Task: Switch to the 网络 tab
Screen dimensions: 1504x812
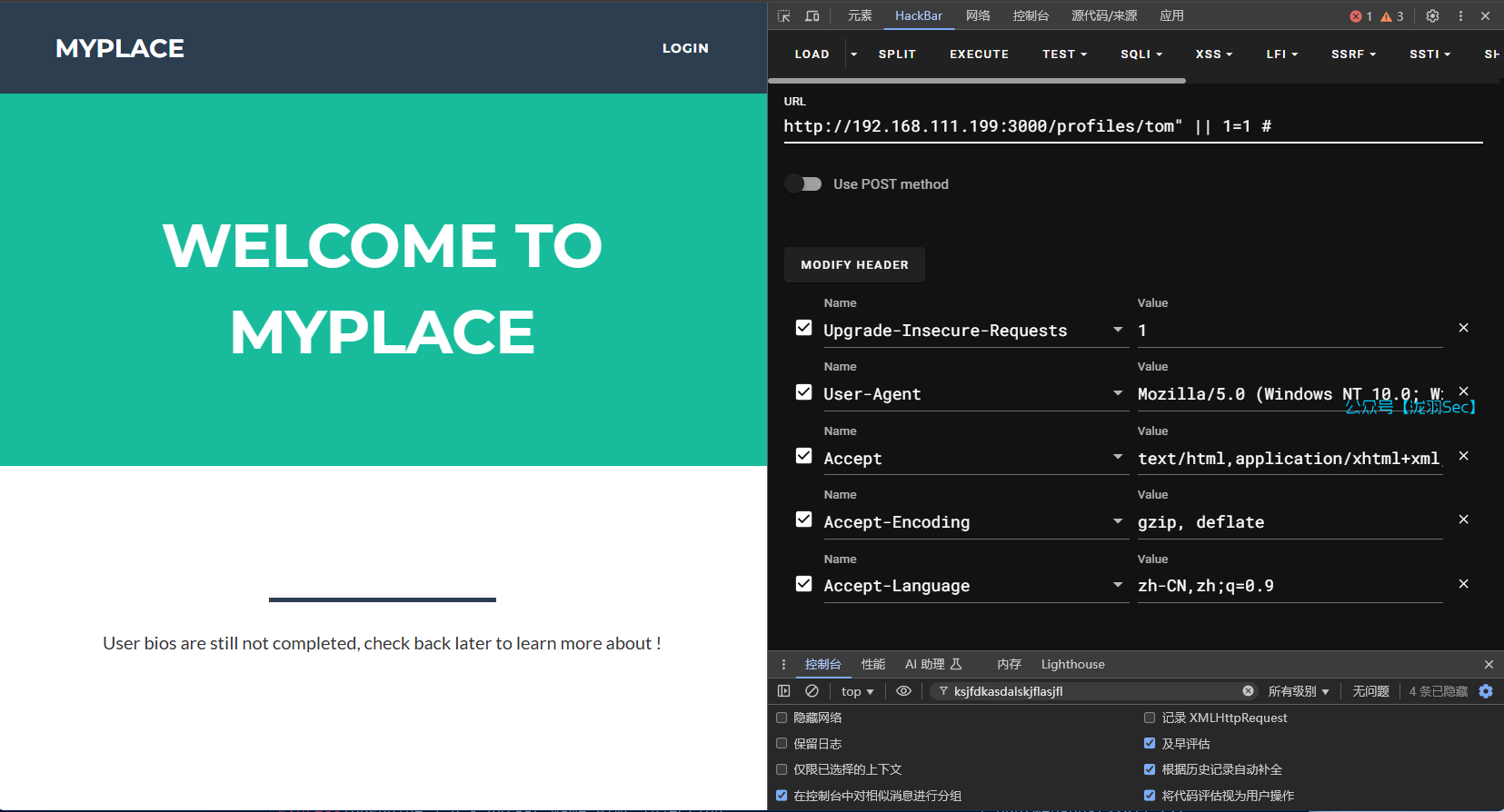Action: click(x=978, y=16)
